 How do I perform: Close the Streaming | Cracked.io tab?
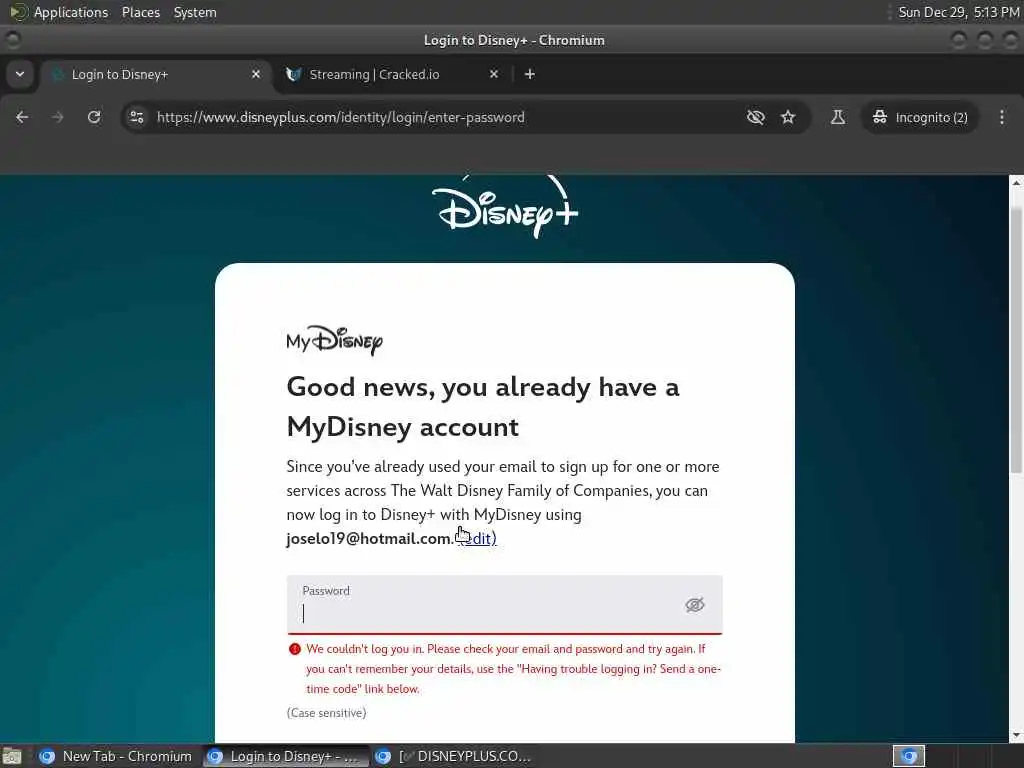click(x=494, y=74)
